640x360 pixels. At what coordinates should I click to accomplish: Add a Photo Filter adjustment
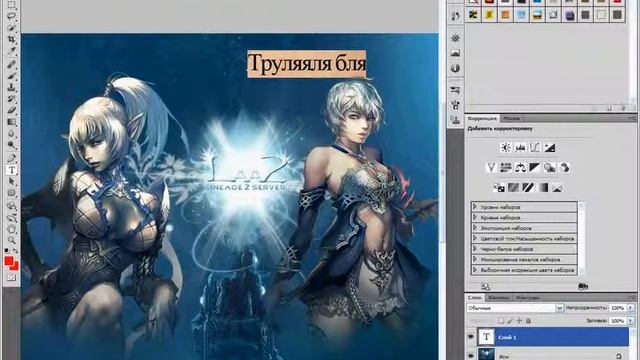(x=549, y=167)
